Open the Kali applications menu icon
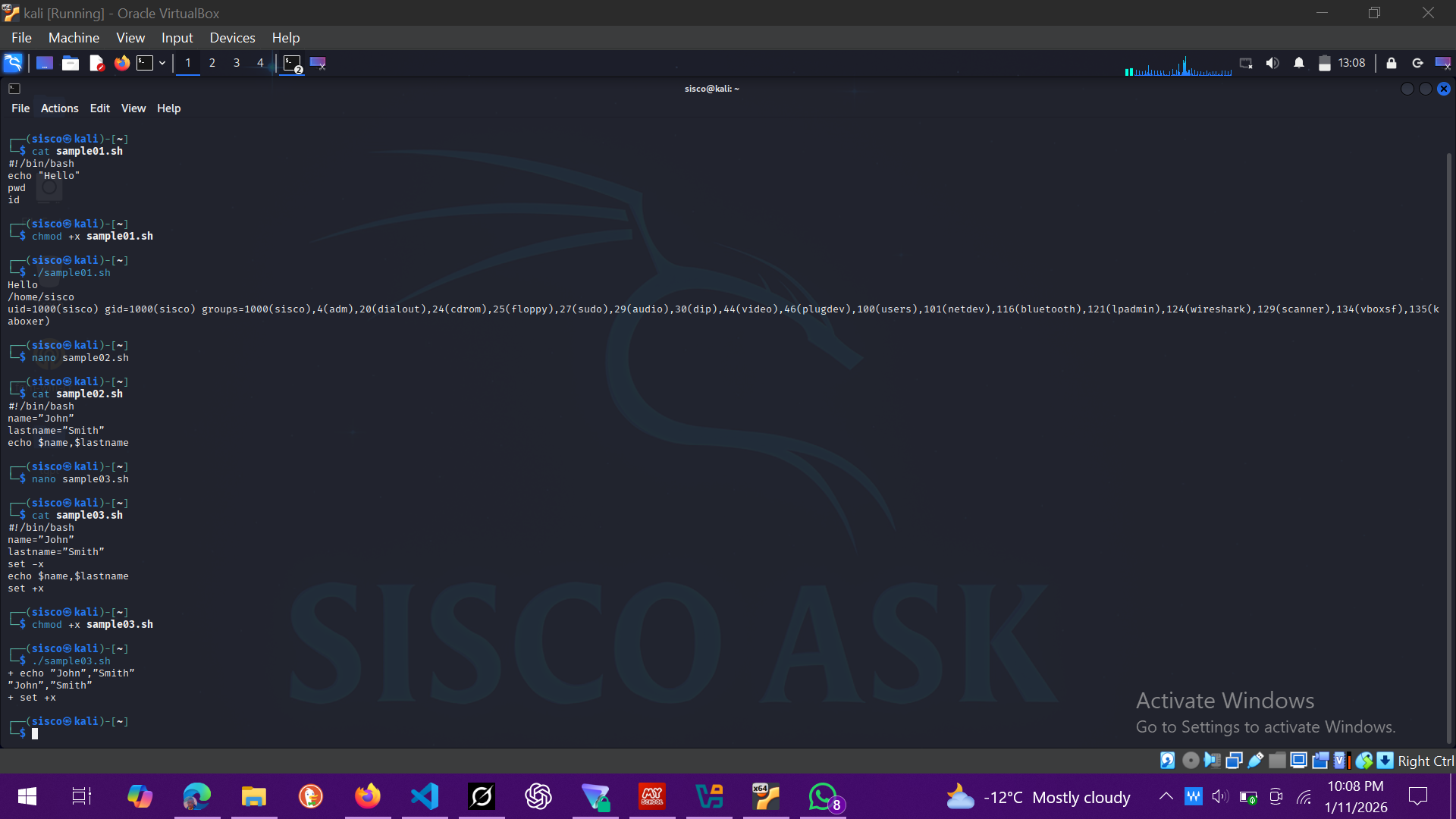The image size is (1456, 819). [13, 63]
